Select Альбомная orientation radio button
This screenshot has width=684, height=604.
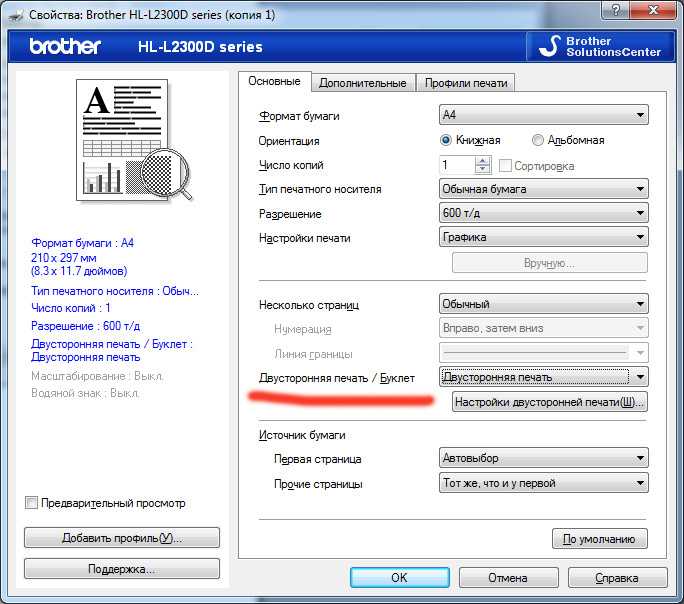pos(537,140)
